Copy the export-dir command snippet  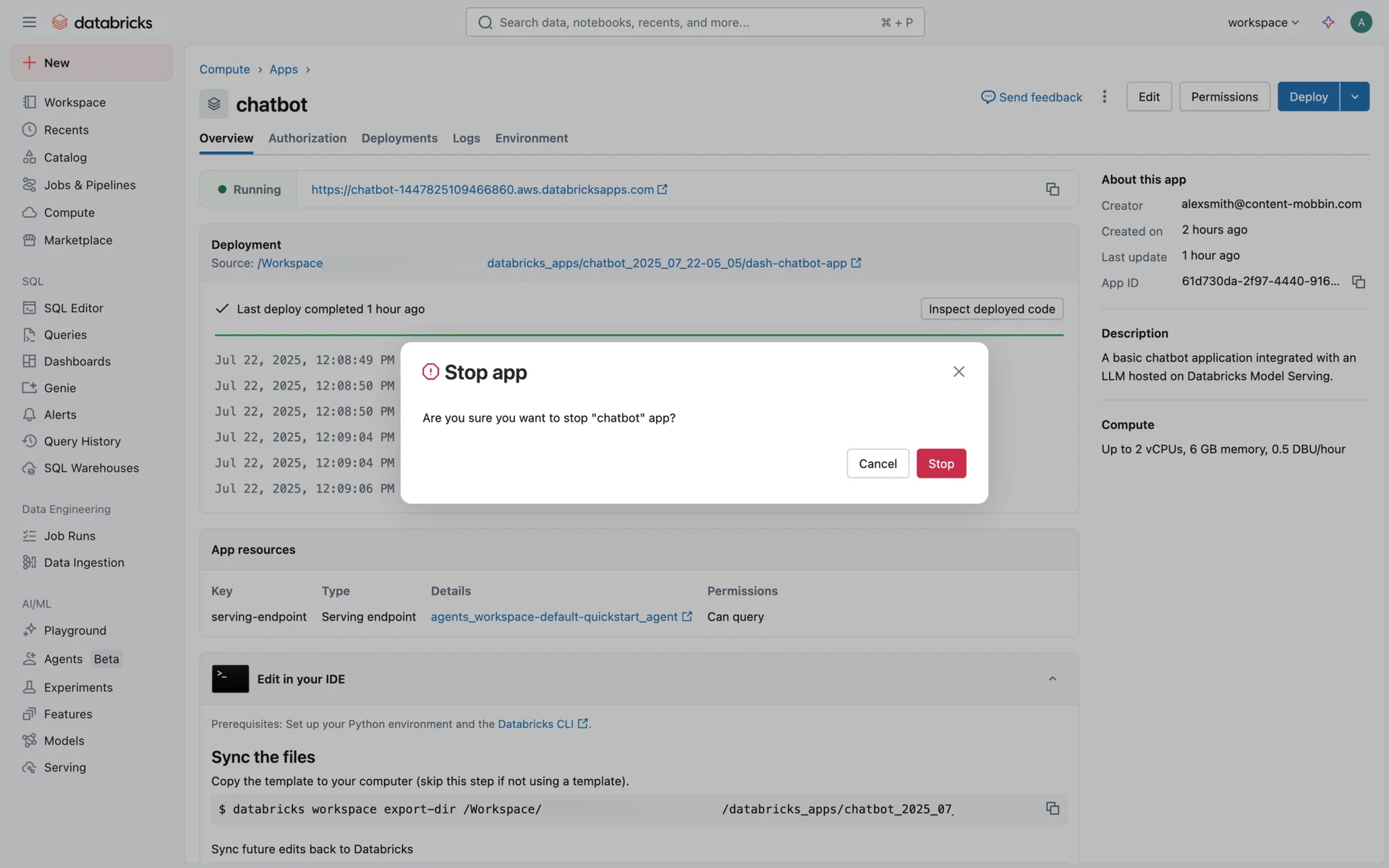pyautogui.click(x=1052, y=809)
